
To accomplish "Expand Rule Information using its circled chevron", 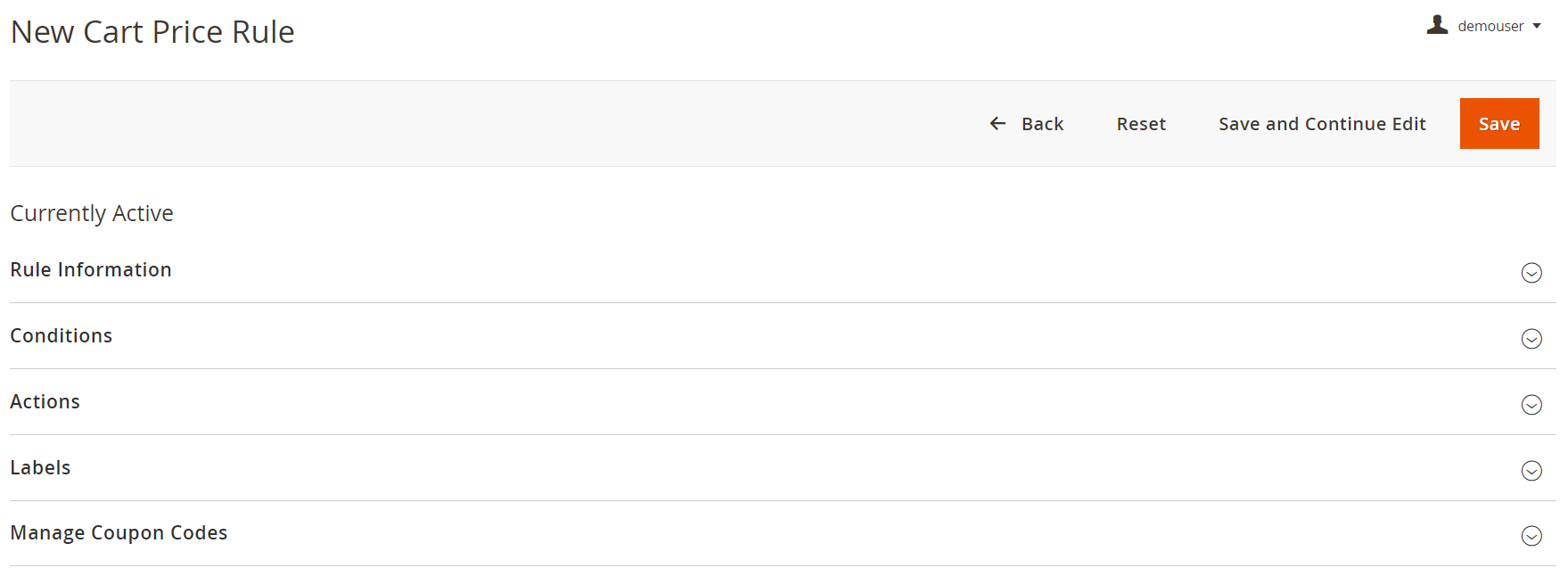I will click(1531, 273).
